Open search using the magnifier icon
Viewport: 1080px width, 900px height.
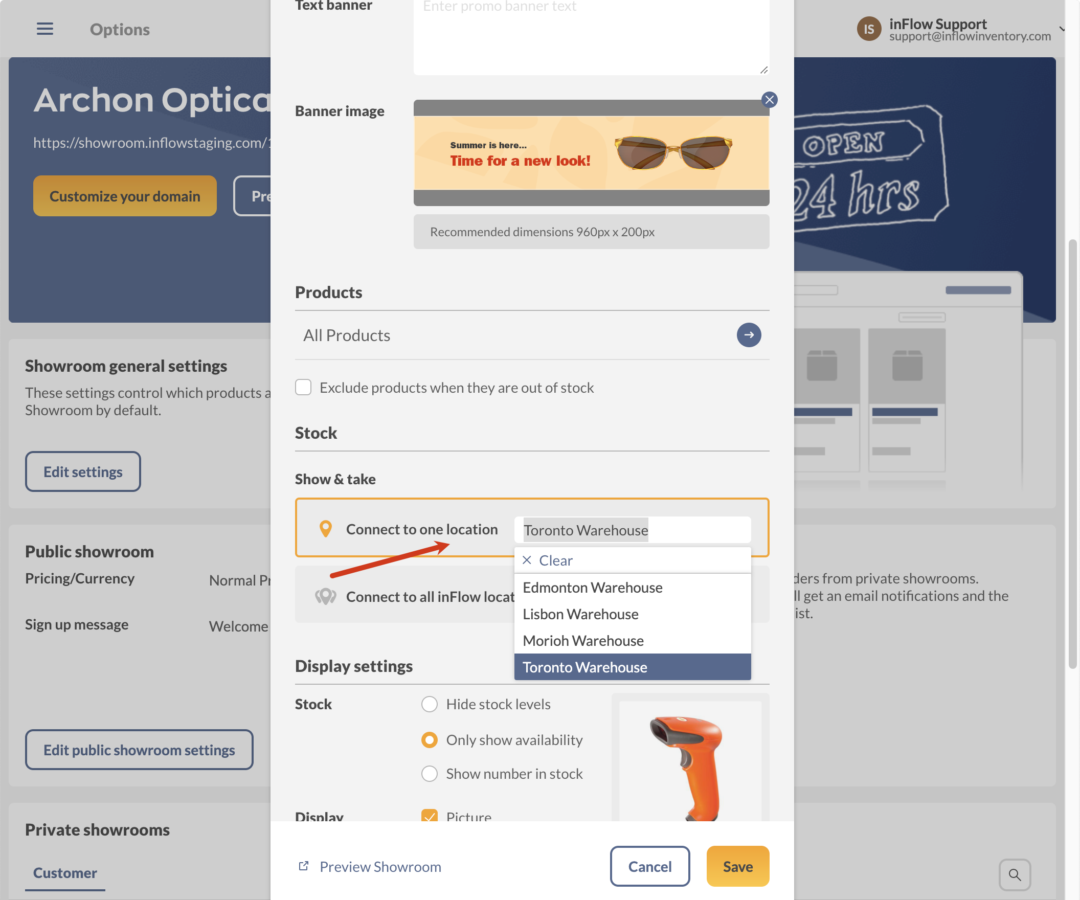[x=1015, y=874]
